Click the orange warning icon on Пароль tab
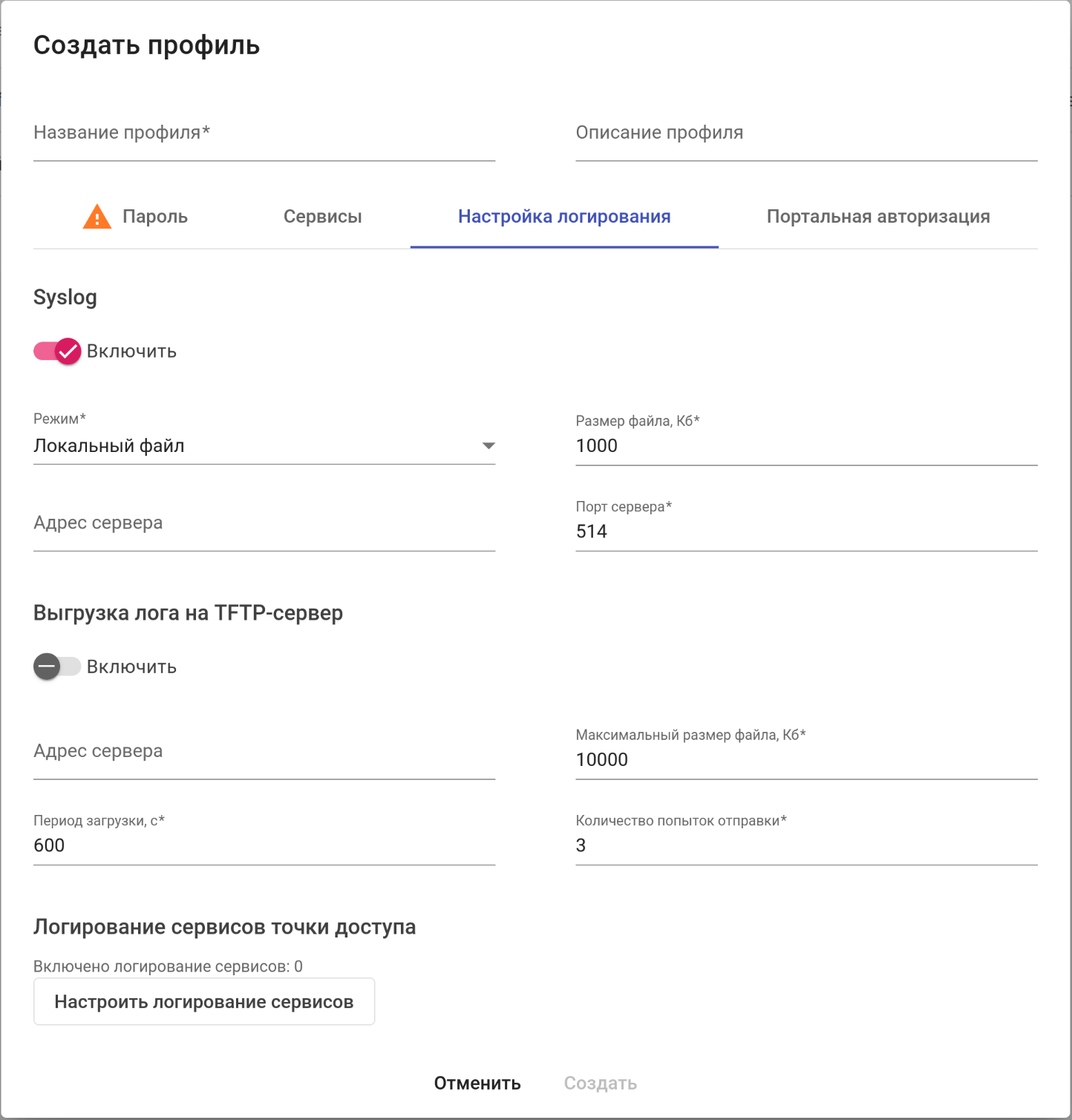Viewport: 1072px width, 1120px height. pos(97,217)
